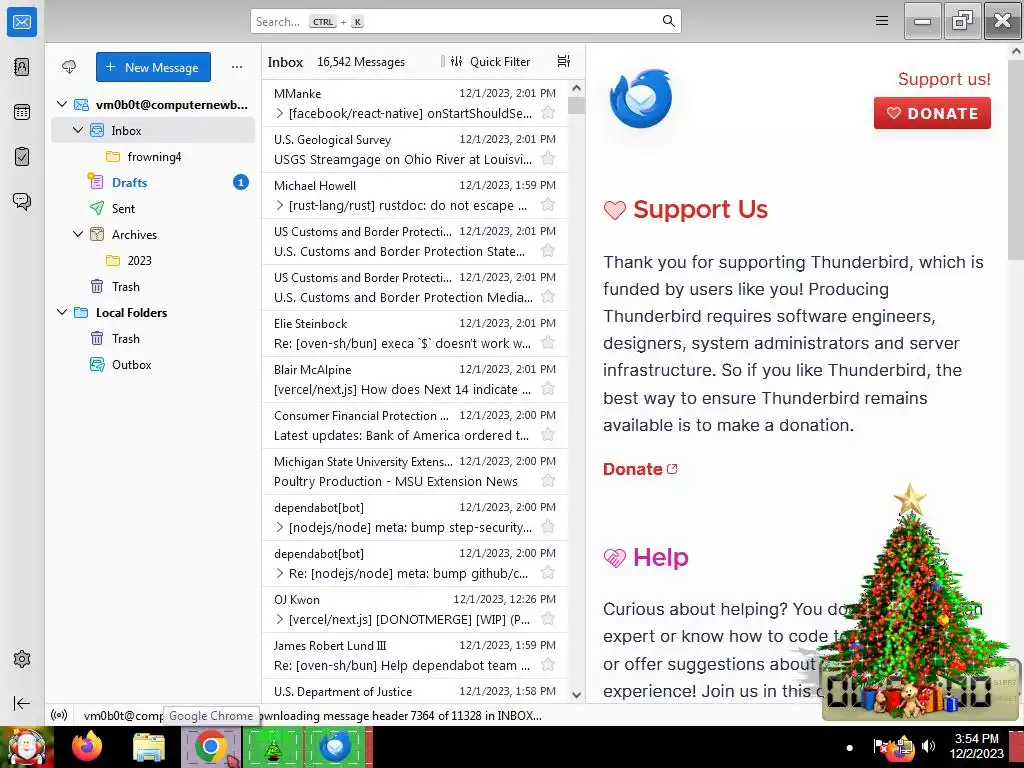Click Thunderbird taskbar icon

pos(336,747)
